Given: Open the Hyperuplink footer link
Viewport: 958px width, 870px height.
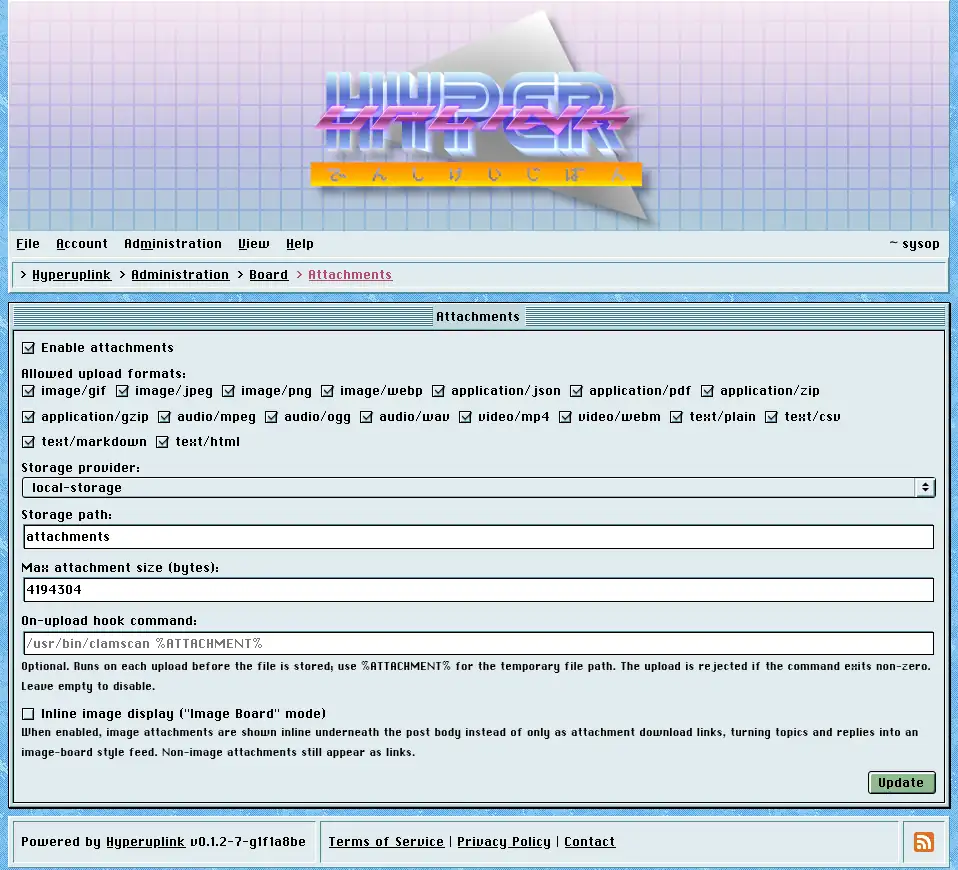Looking at the screenshot, I should click(145, 842).
